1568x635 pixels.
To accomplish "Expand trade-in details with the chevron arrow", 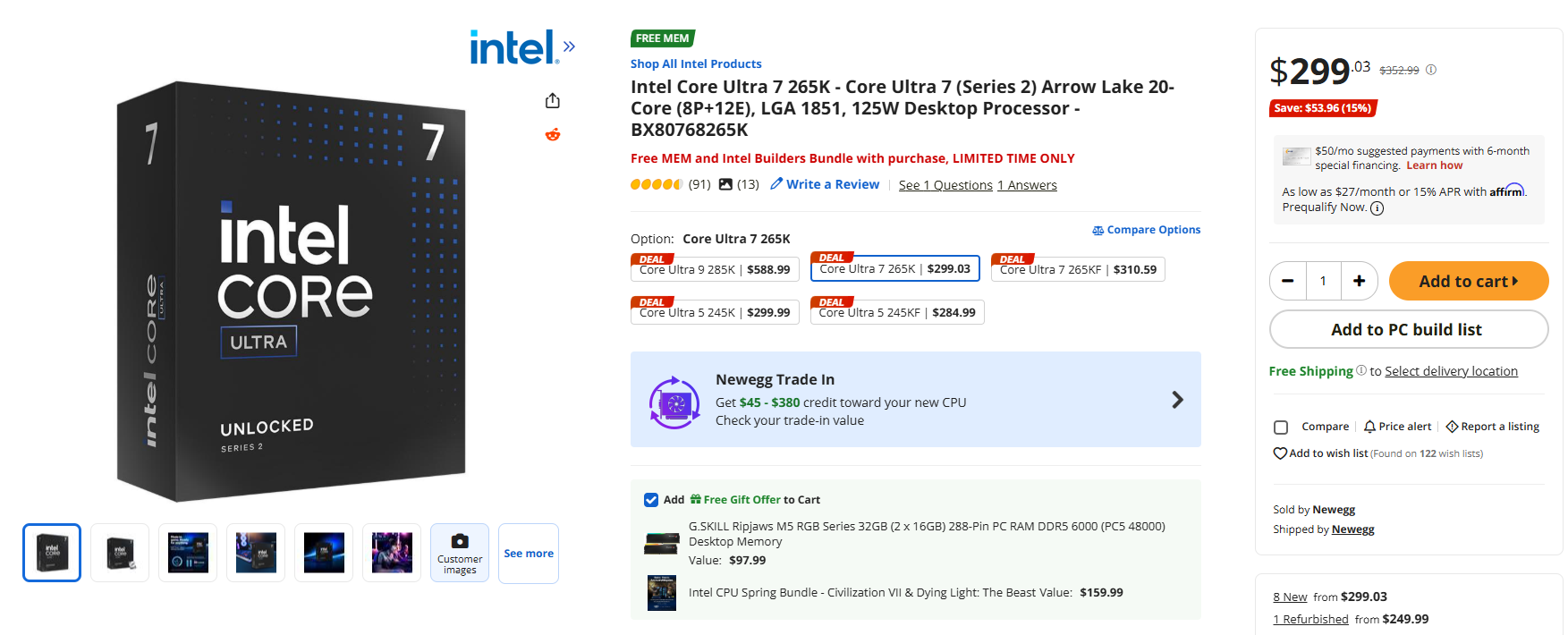I will pos(1177,400).
